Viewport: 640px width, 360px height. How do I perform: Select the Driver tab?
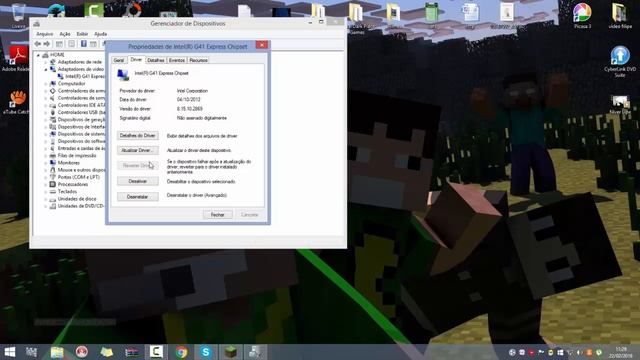136,60
